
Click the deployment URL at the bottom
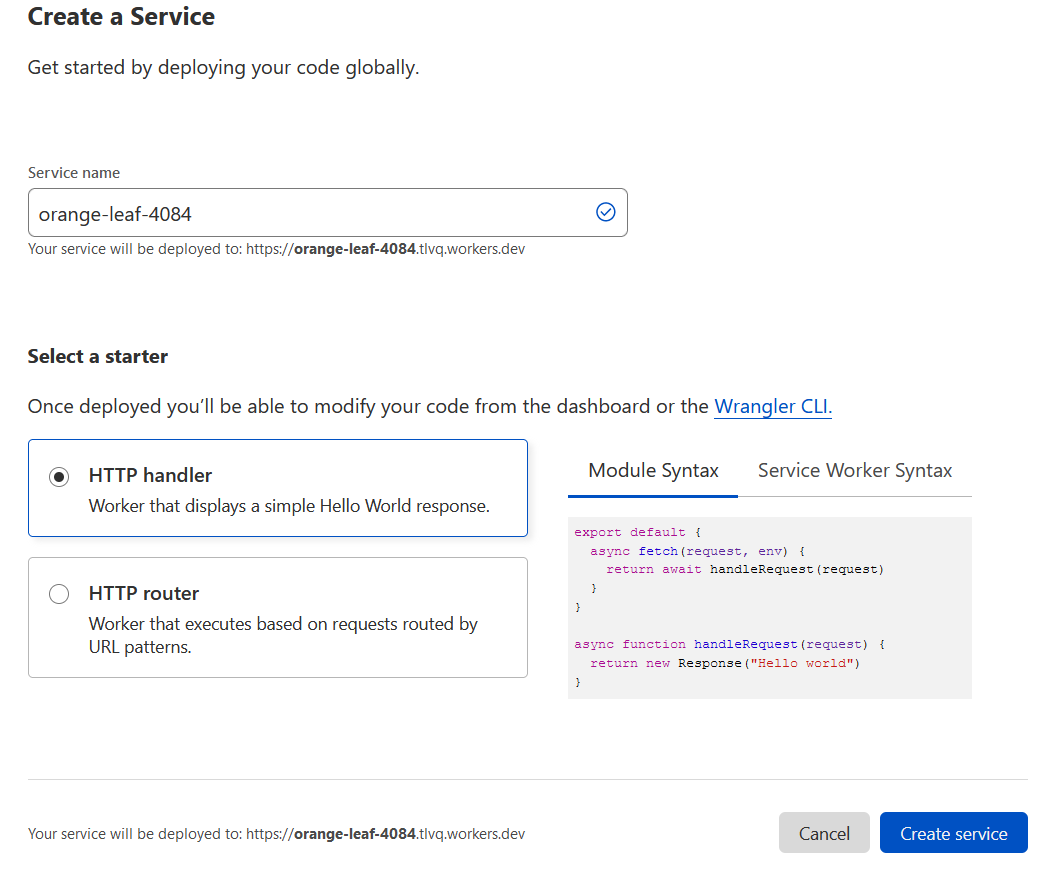pos(276,833)
